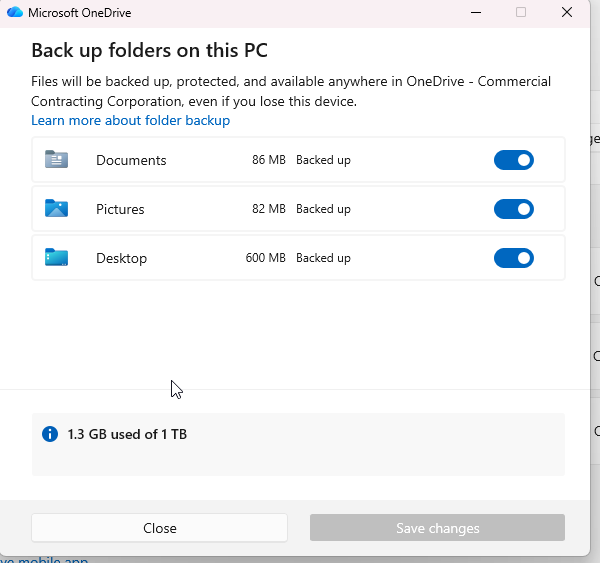Select the Pictures folder name label
The width and height of the screenshot is (600, 563).
tap(120, 209)
